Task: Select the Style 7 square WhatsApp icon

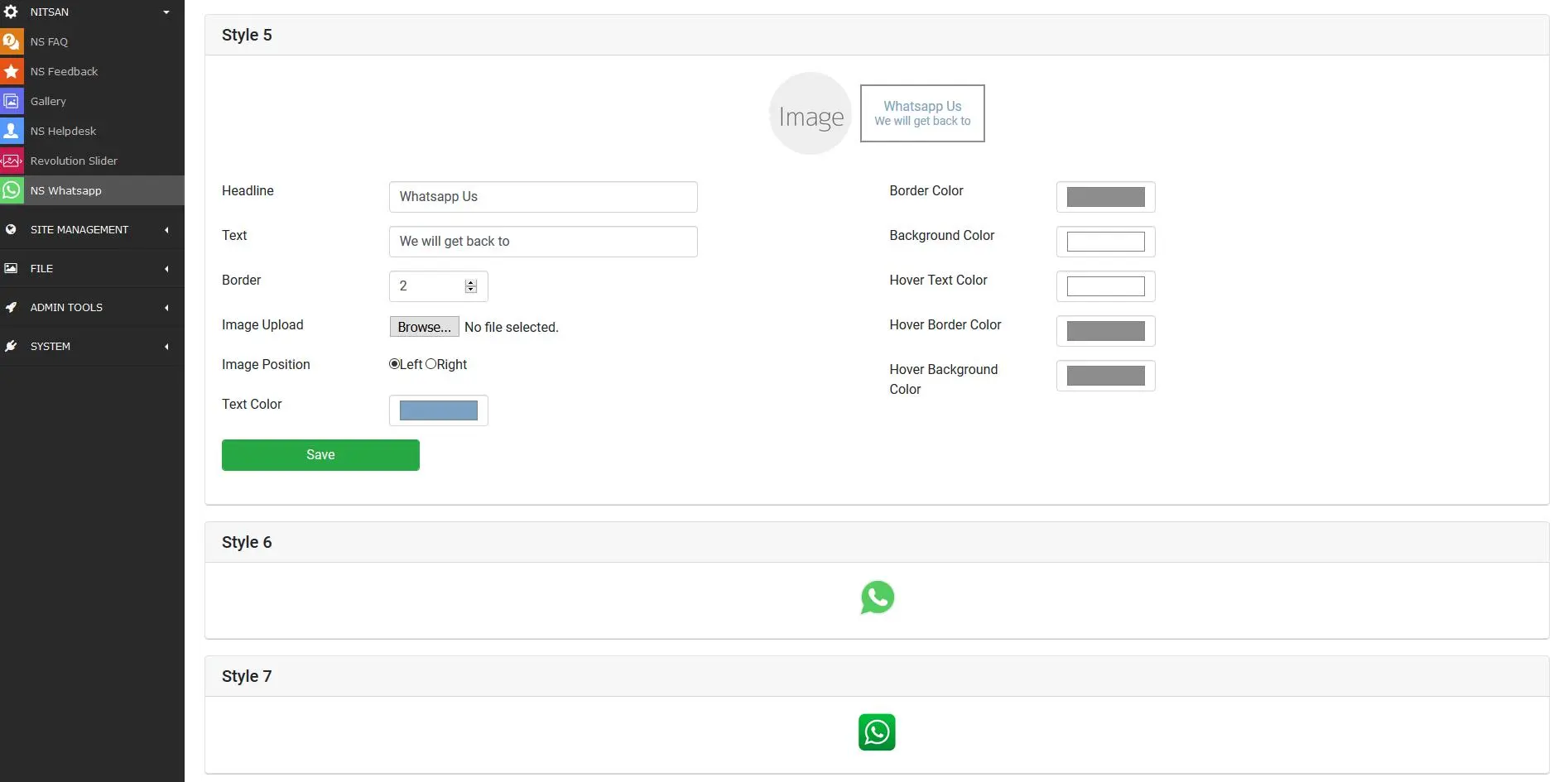Action: [x=877, y=732]
